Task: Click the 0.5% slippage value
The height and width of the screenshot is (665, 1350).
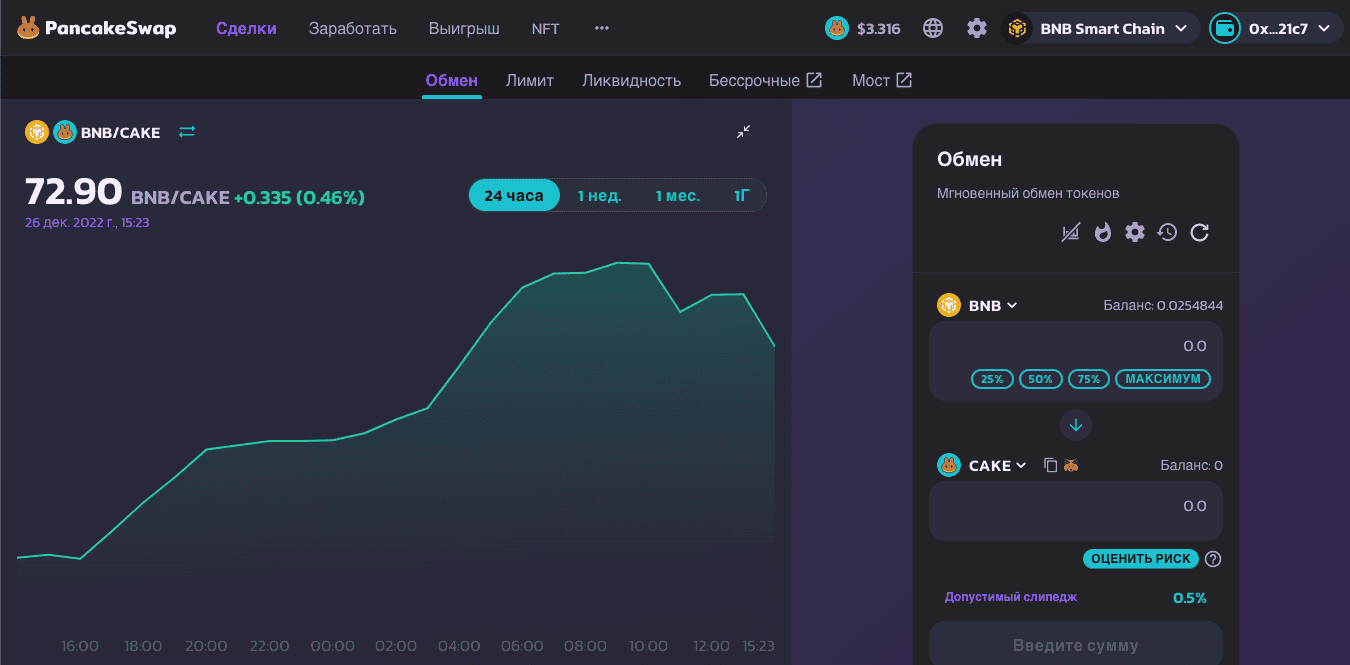Action: pyautogui.click(x=1190, y=598)
